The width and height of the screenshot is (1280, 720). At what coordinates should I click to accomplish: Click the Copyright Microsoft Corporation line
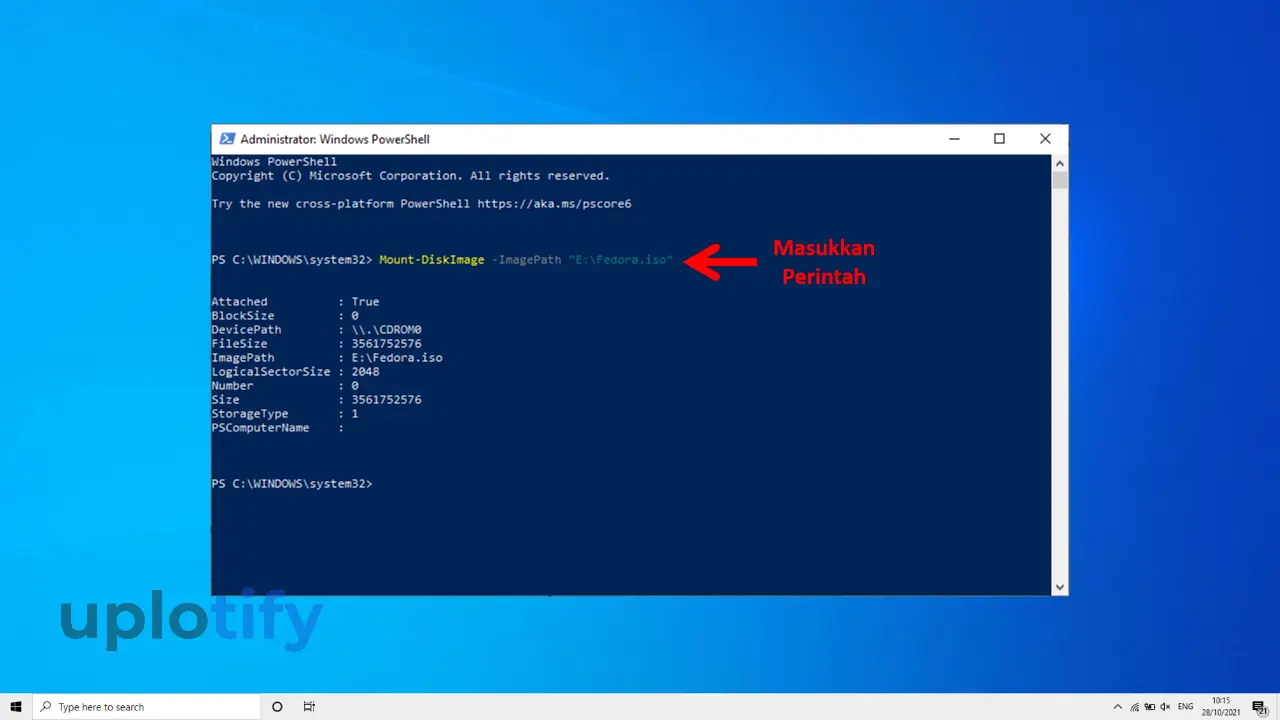410,176
